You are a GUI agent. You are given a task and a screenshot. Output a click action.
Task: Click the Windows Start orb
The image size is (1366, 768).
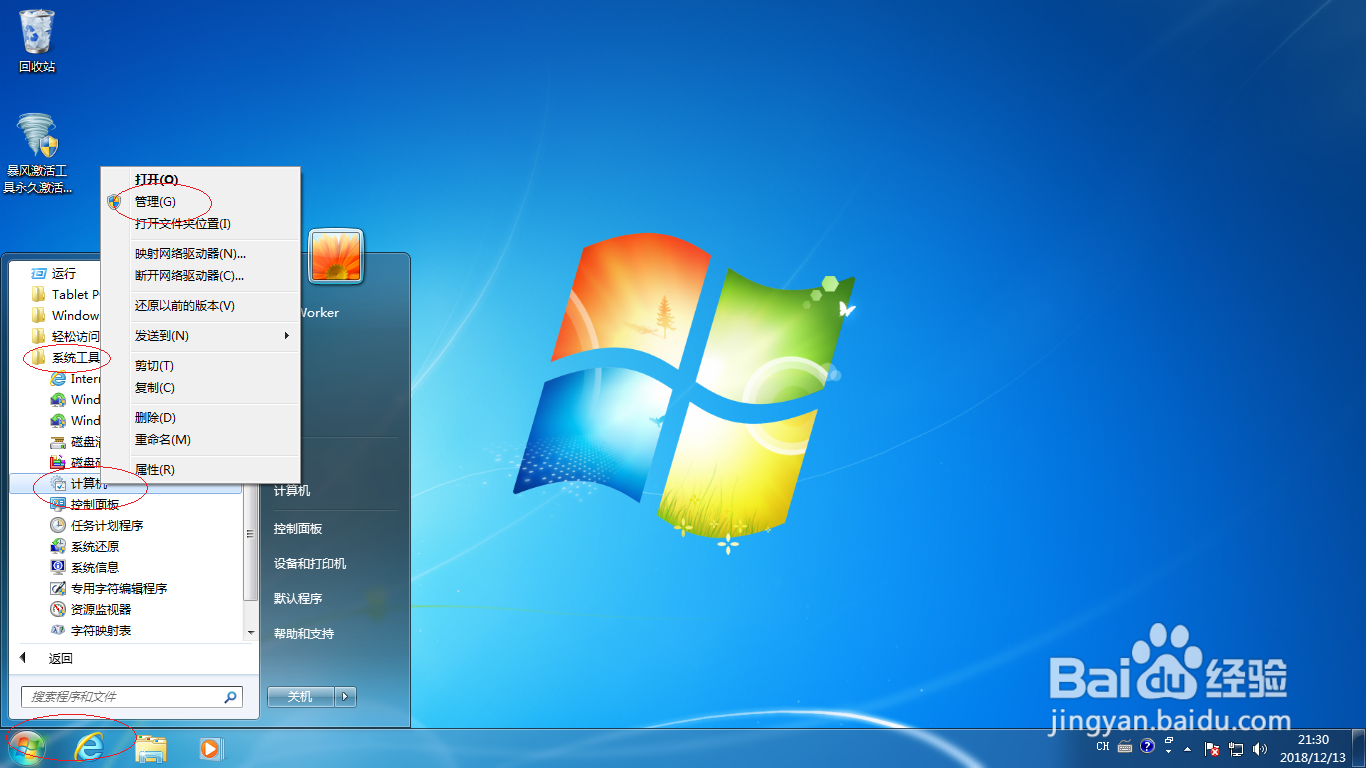tap(26, 747)
